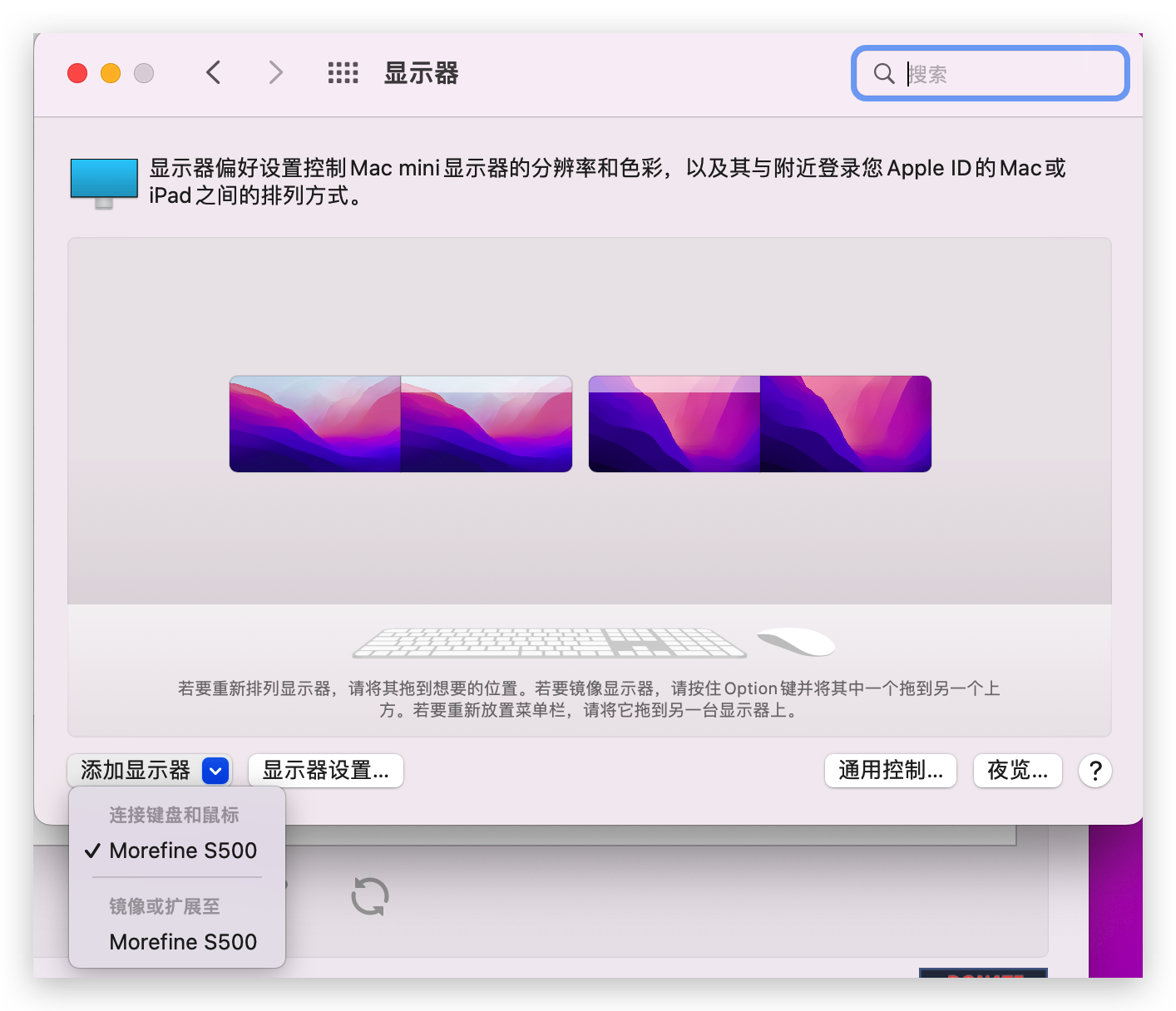The width and height of the screenshot is (1176, 1011).
Task: Click the blue display monitor icon
Action: [x=104, y=183]
